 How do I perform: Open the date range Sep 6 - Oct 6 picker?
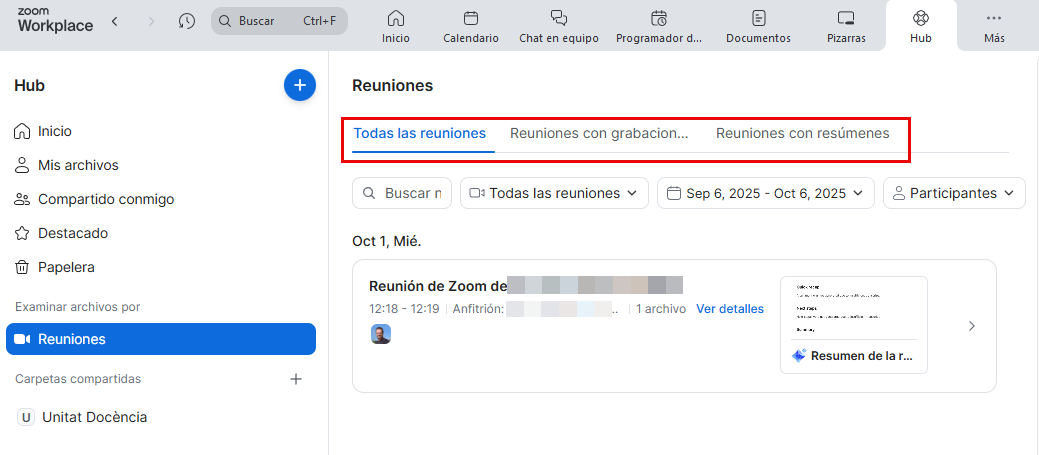765,193
